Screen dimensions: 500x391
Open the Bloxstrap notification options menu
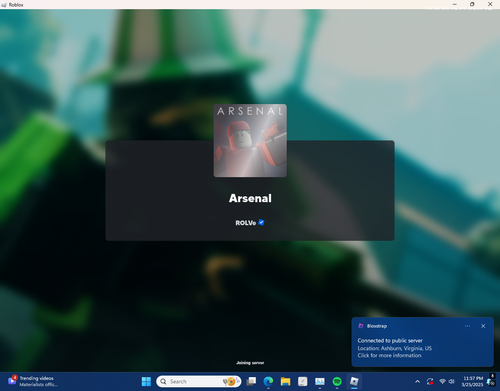tap(467, 326)
